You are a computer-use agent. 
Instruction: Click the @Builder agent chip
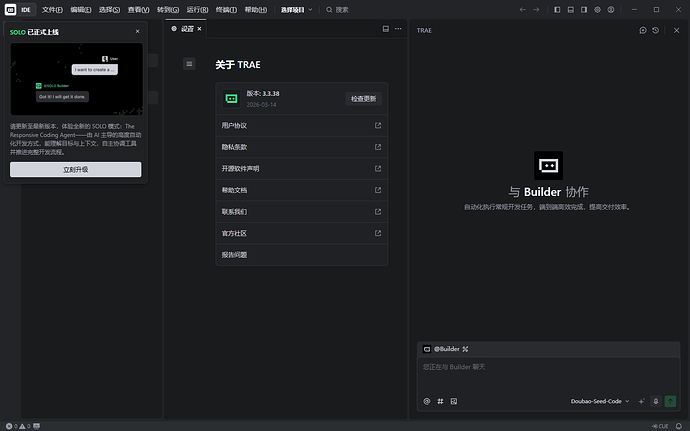click(442, 349)
